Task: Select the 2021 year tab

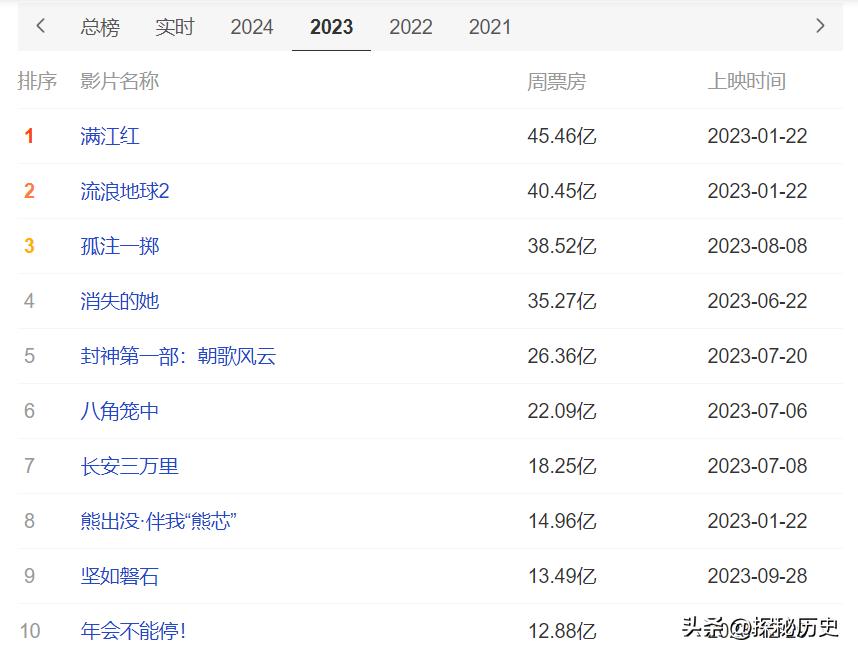Action: click(490, 27)
